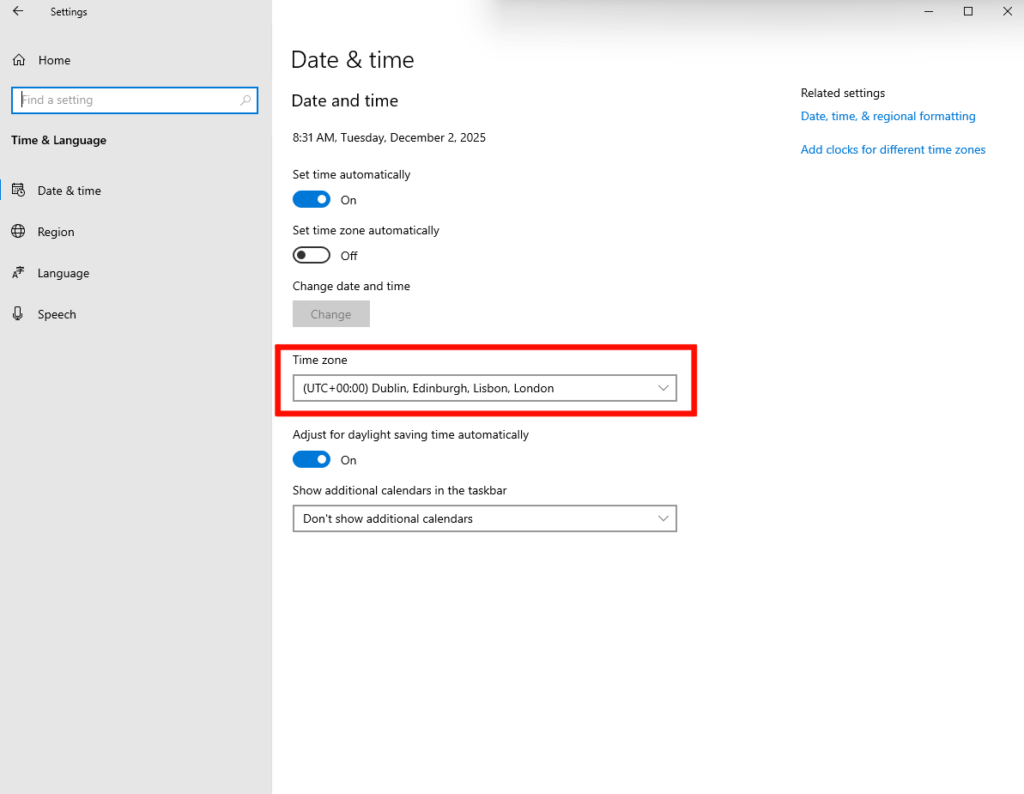The width and height of the screenshot is (1024, 794).
Task: Click the search magnifier icon
Action: pyautogui.click(x=246, y=100)
